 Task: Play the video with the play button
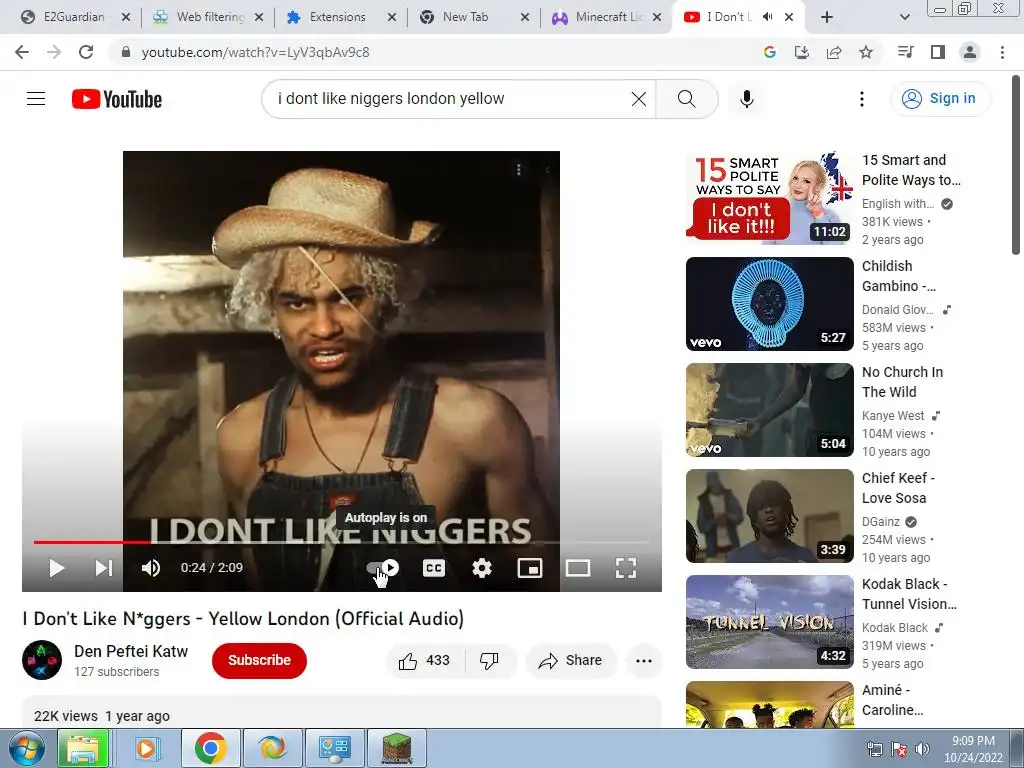click(x=57, y=568)
